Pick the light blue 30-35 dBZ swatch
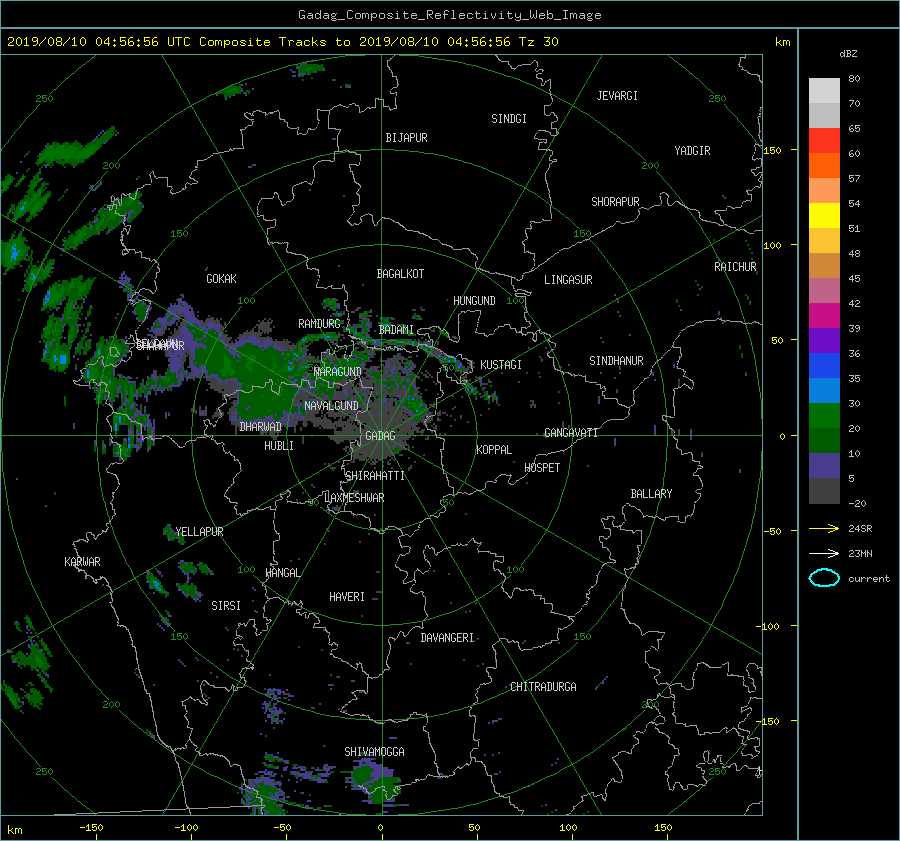900x841 pixels. (x=824, y=390)
